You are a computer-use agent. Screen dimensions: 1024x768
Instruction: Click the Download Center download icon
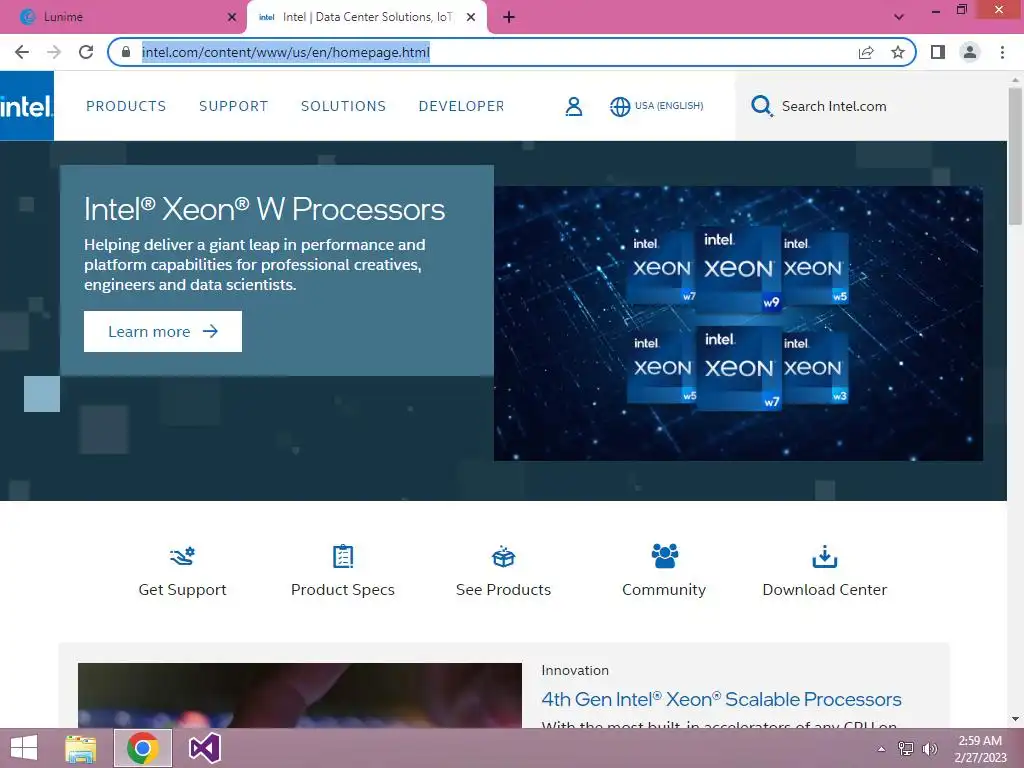(x=825, y=556)
